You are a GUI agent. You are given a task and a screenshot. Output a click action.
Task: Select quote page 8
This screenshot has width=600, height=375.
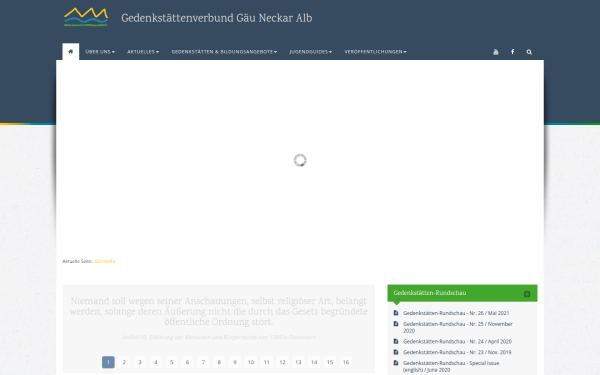coord(219,362)
